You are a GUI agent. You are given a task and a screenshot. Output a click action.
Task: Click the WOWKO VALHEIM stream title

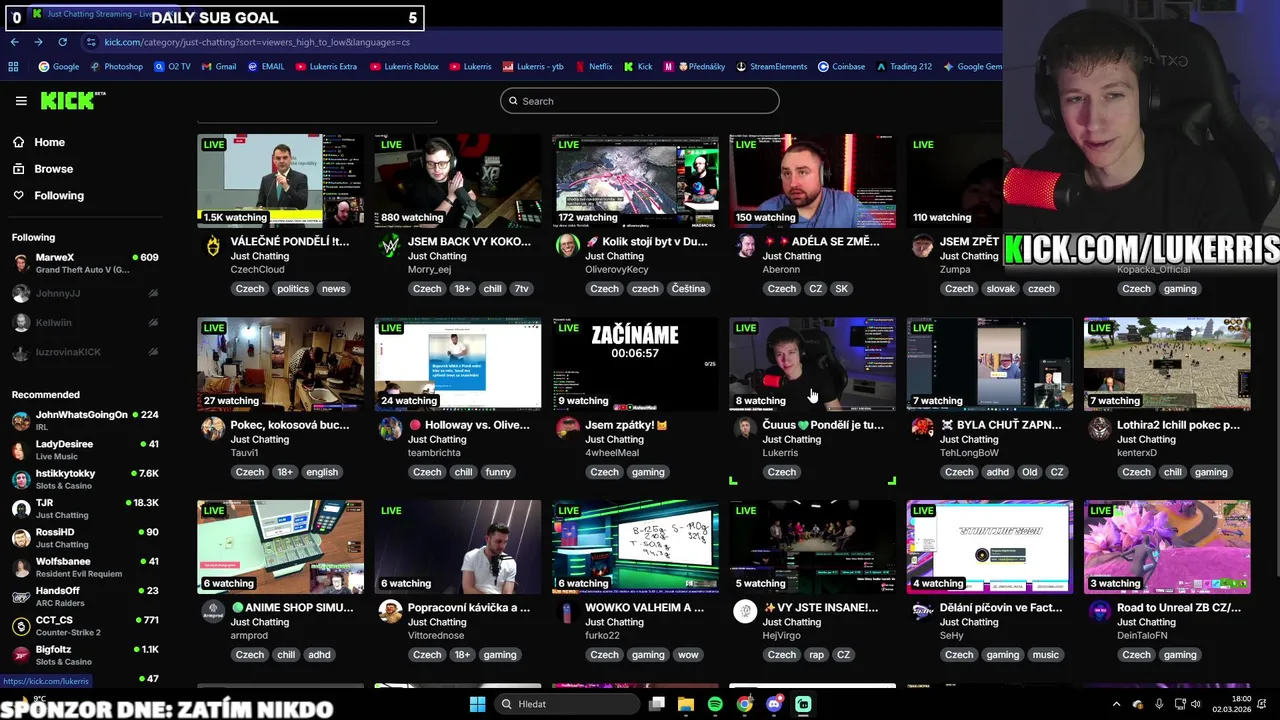click(644, 607)
